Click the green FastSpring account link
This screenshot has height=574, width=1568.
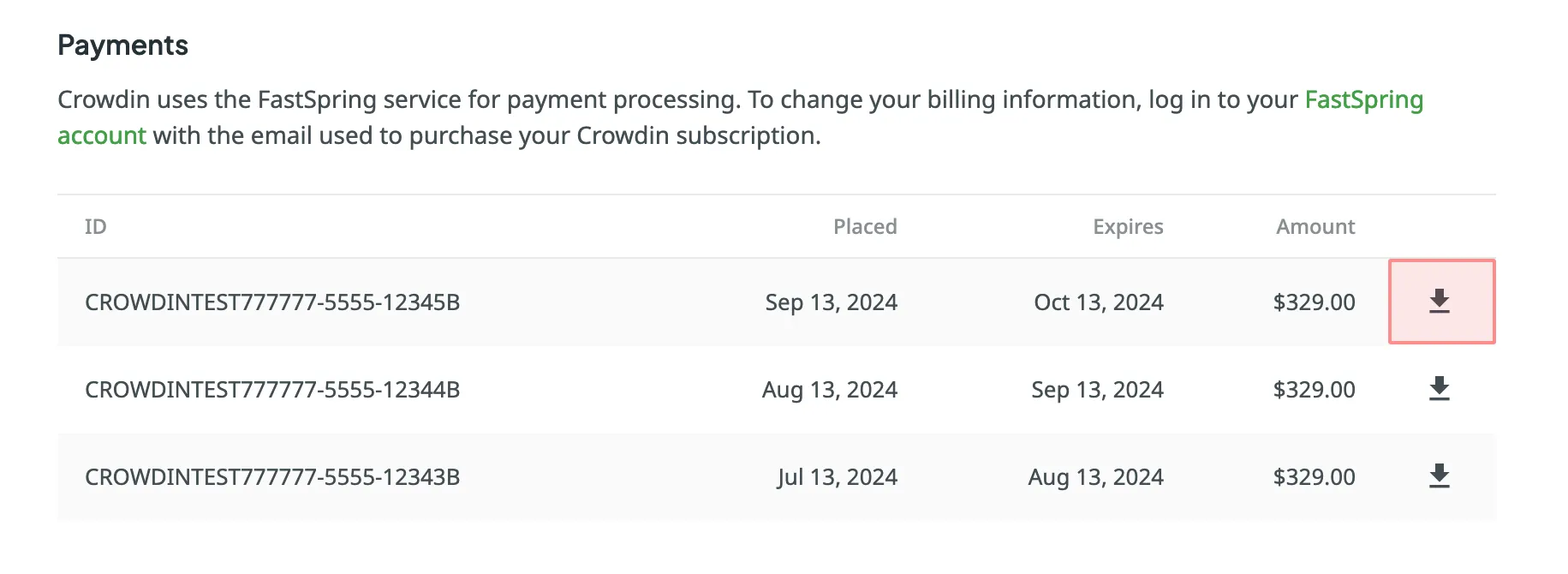[x=1362, y=100]
